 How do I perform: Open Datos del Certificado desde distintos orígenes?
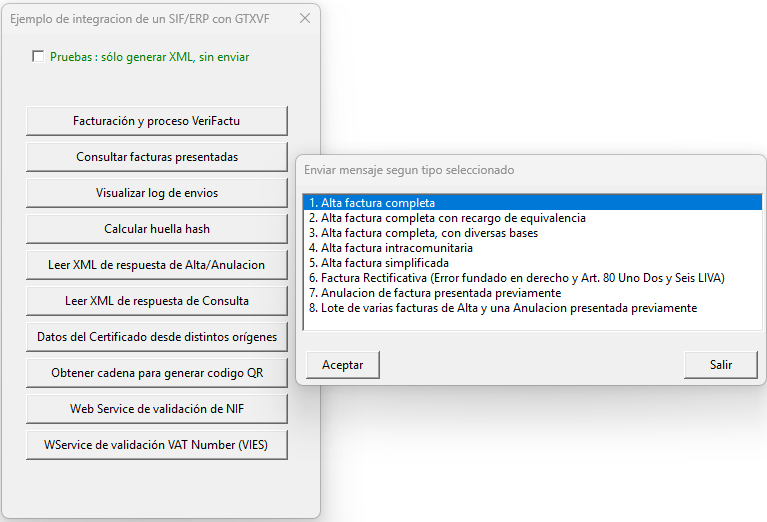pyautogui.click(x=156, y=336)
